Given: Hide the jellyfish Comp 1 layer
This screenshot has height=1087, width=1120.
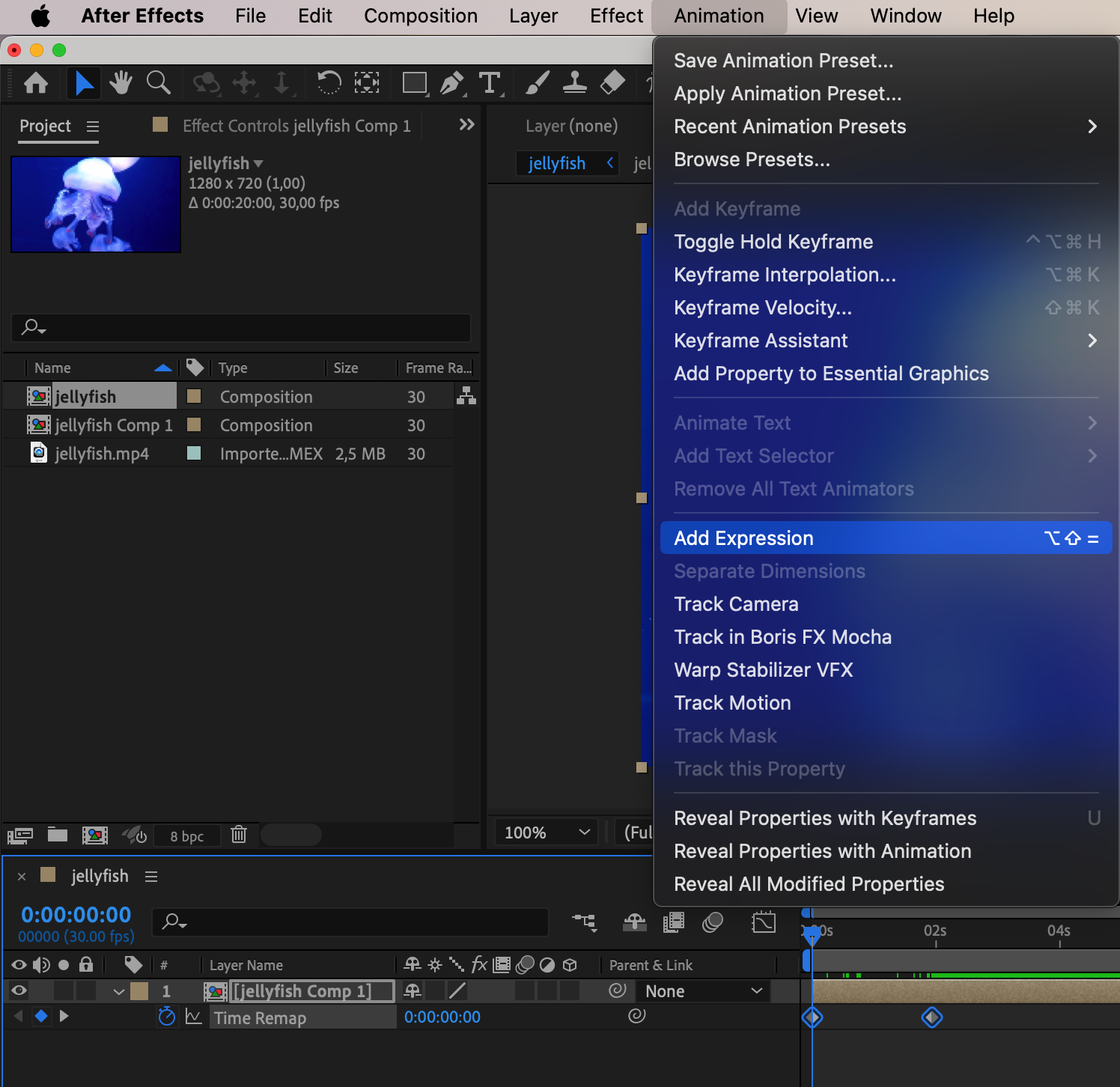Looking at the screenshot, I should pos(19,991).
